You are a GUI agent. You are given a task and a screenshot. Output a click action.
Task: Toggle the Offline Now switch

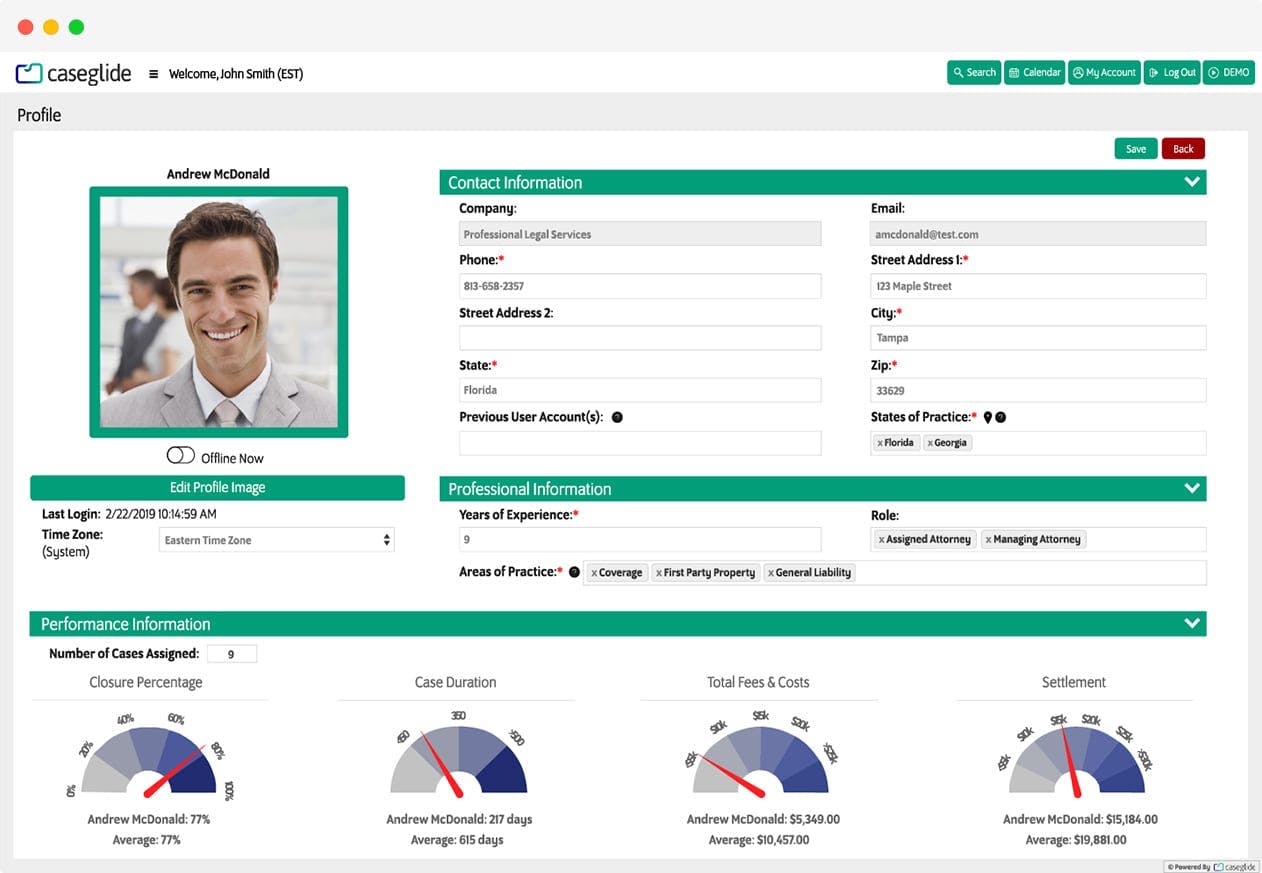click(x=181, y=456)
